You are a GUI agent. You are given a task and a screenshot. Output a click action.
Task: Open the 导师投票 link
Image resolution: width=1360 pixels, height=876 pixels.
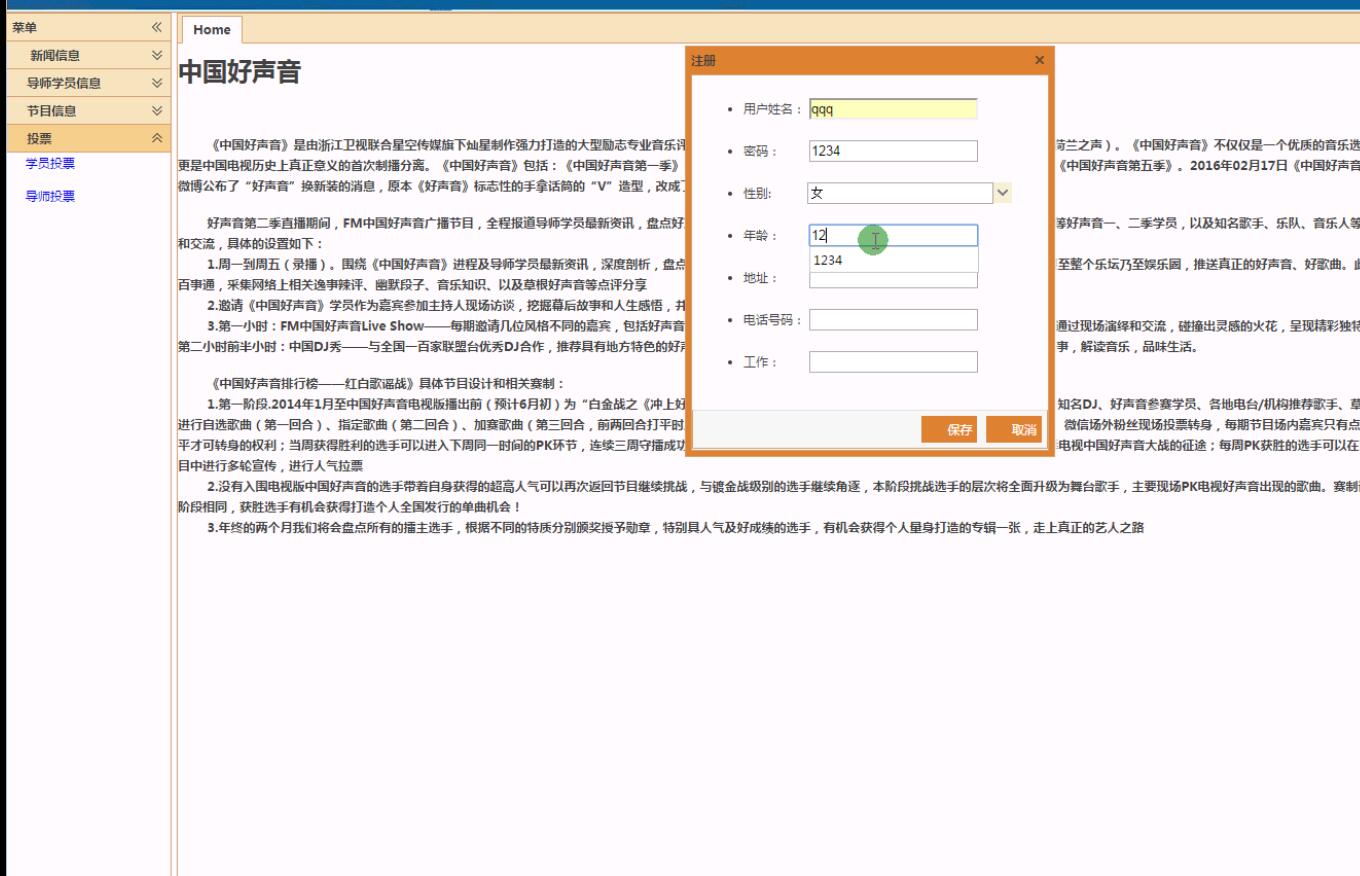click(x=50, y=196)
